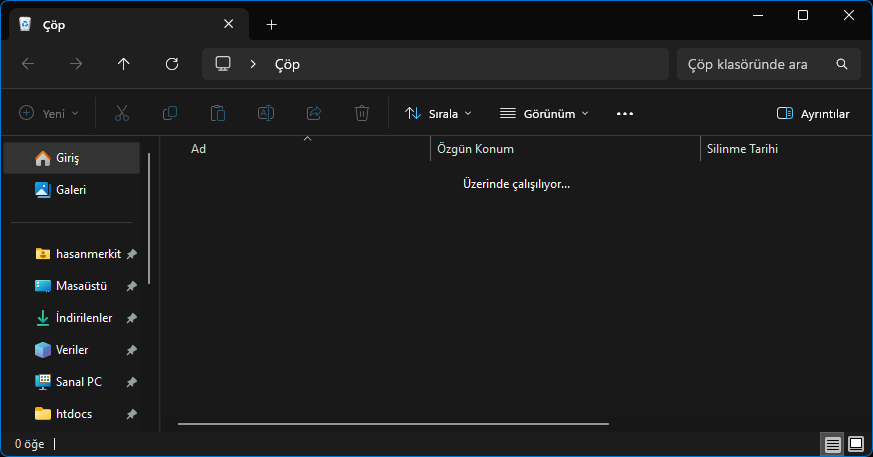Click the pin icon next to İndirilenler
873x457 pixels.
[x=131, y=318]
